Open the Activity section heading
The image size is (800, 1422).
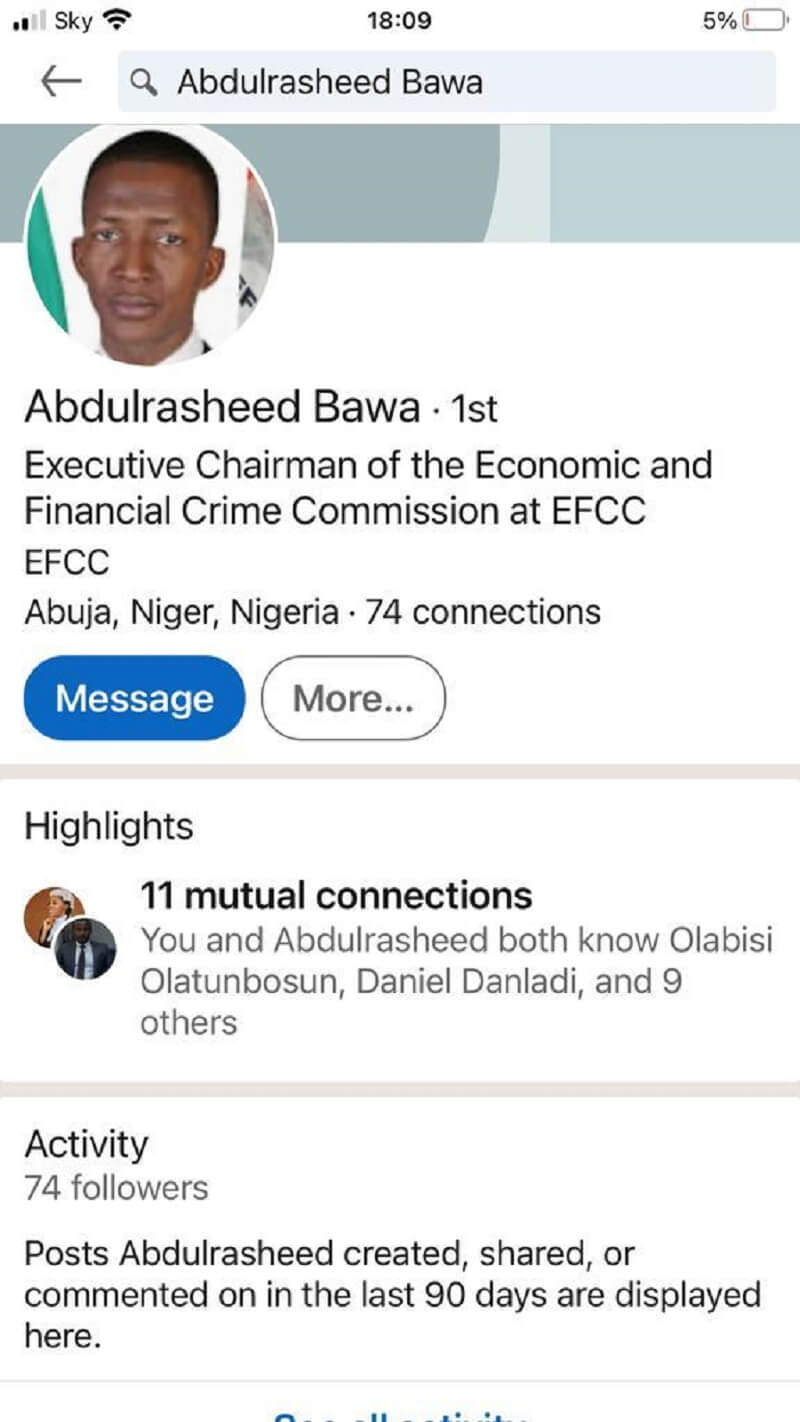86,1144
